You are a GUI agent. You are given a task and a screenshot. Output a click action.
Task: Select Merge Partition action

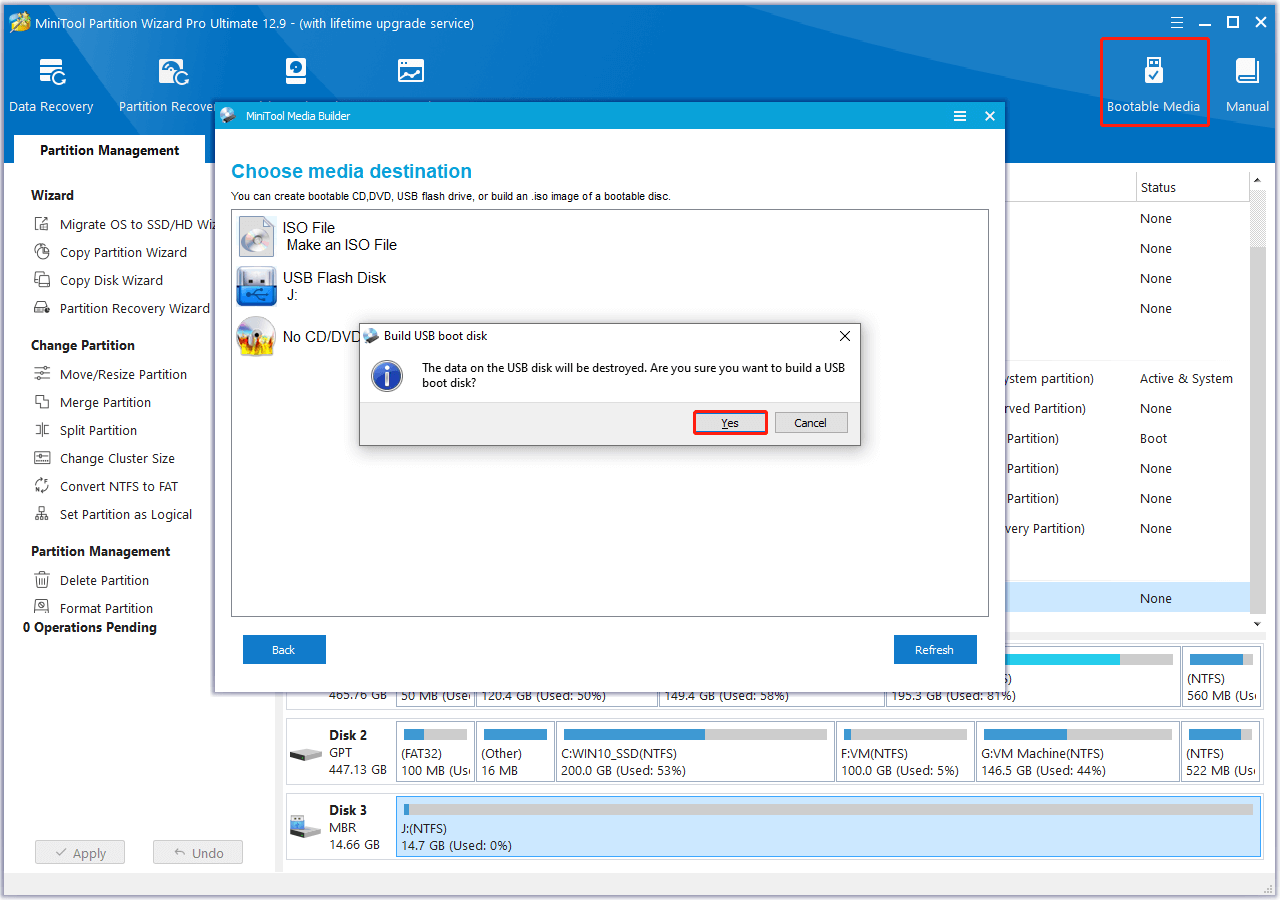pyautogui.click(x=92, y=403)
